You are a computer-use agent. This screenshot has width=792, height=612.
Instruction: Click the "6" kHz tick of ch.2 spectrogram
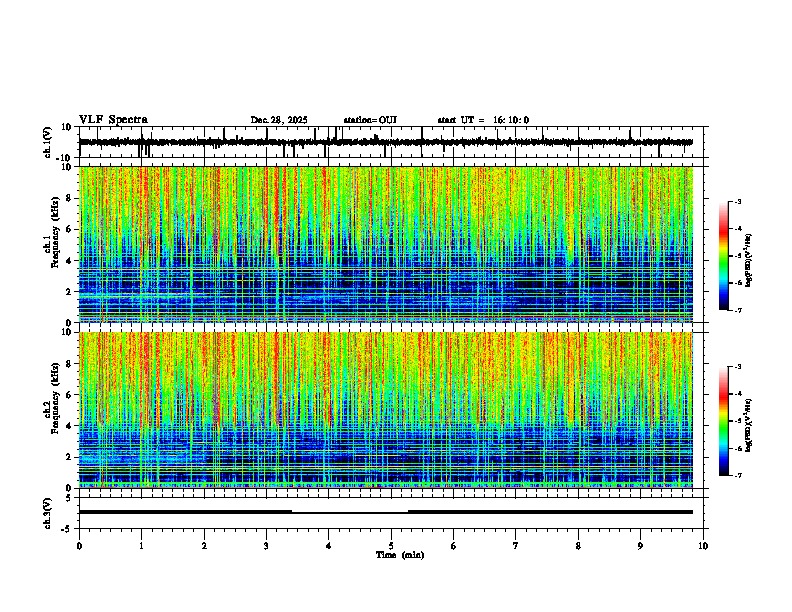70,395
